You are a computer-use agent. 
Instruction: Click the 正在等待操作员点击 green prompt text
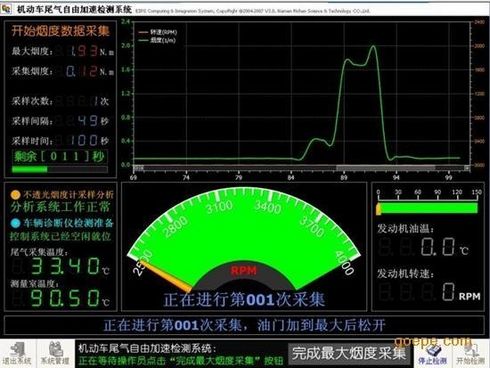point(181,360)
